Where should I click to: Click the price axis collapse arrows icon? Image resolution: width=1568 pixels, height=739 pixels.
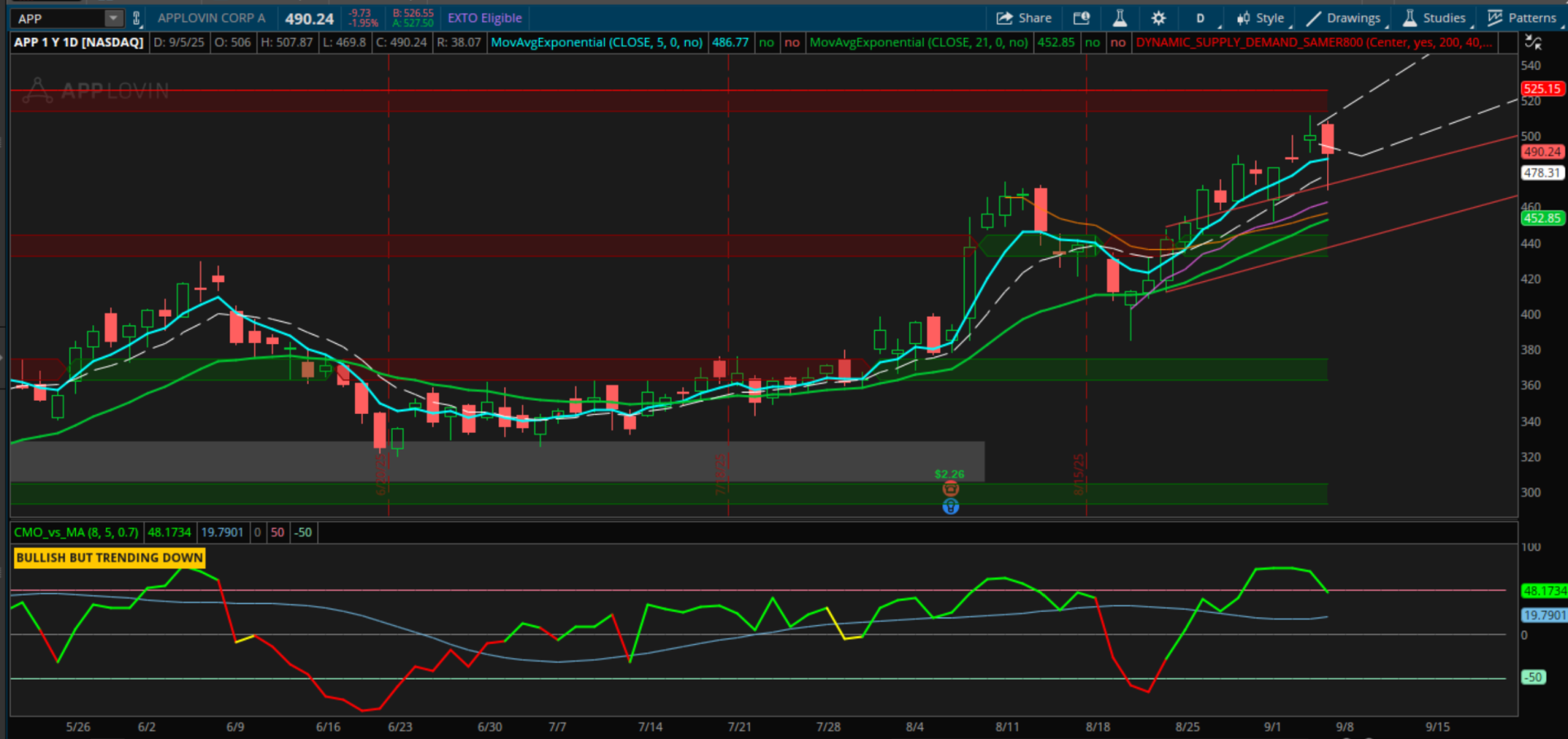1533,42
